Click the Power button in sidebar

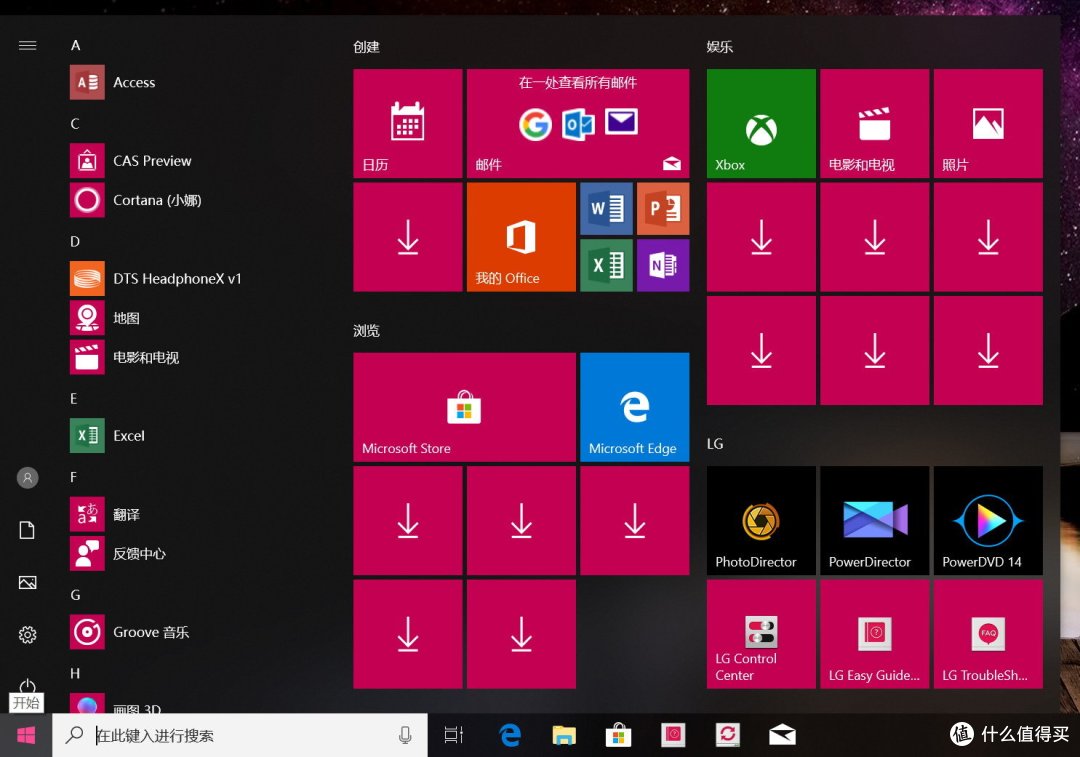[x=28, y=686]
